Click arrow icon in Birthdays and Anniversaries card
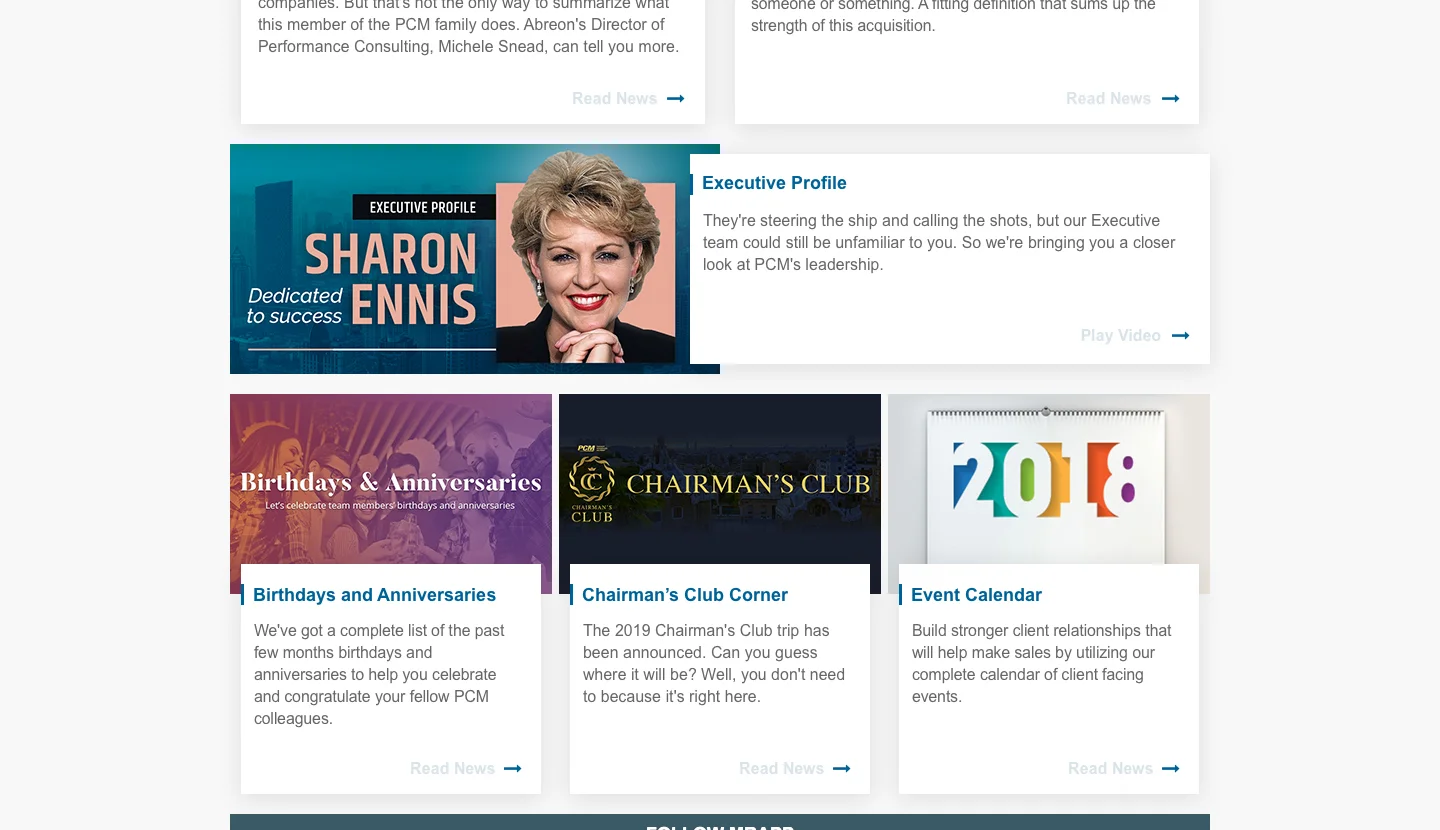Image resolution: width=1440 pixels, height=830 pixels. [513, 769]
